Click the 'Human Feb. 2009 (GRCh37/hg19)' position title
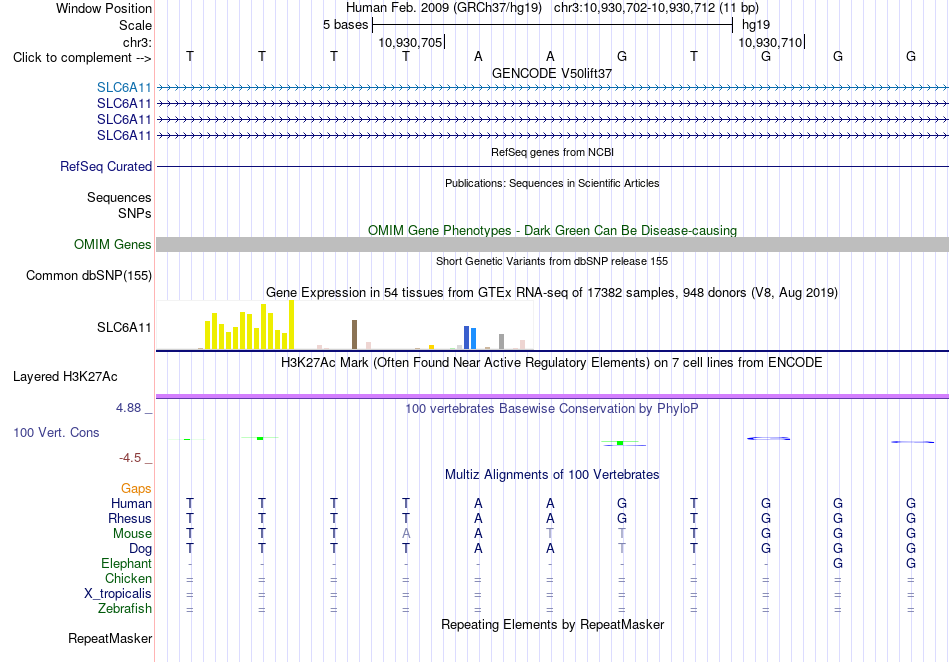Screen dimensions: 950x662 [x=443, y=8]
